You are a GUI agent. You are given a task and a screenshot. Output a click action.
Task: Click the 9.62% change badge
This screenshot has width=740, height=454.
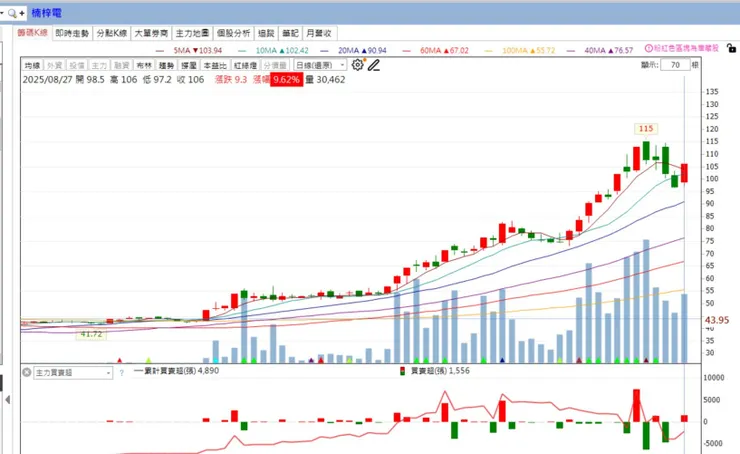[x=286, y=79]
